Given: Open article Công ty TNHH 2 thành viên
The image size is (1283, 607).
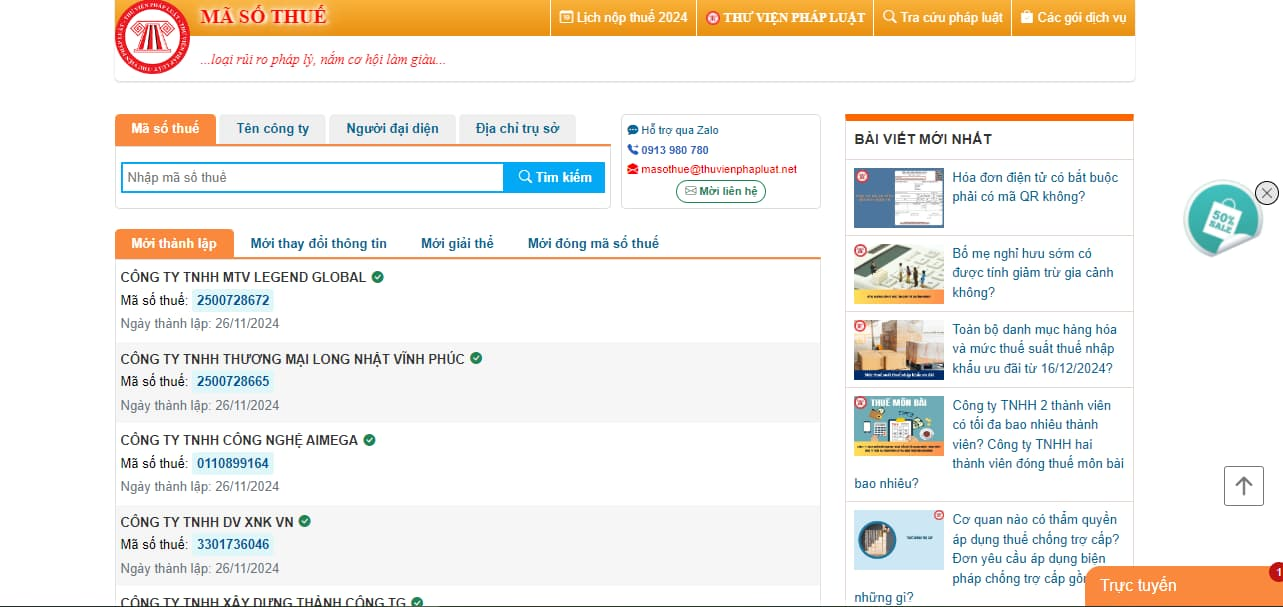Looking at the screenshot, I should (1037, 434).
